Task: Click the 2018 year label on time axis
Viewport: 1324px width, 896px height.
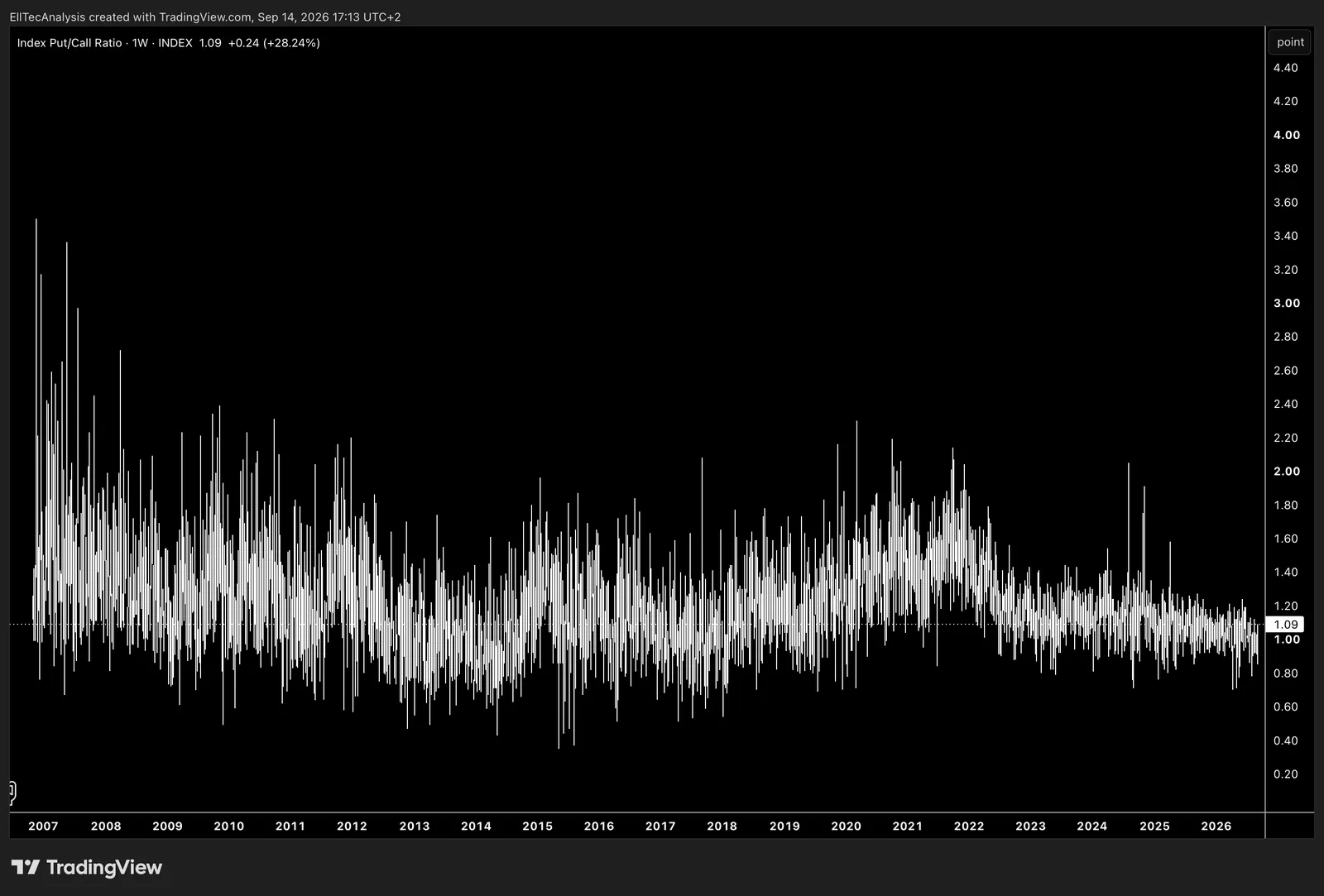Action: tap(722, 826)
